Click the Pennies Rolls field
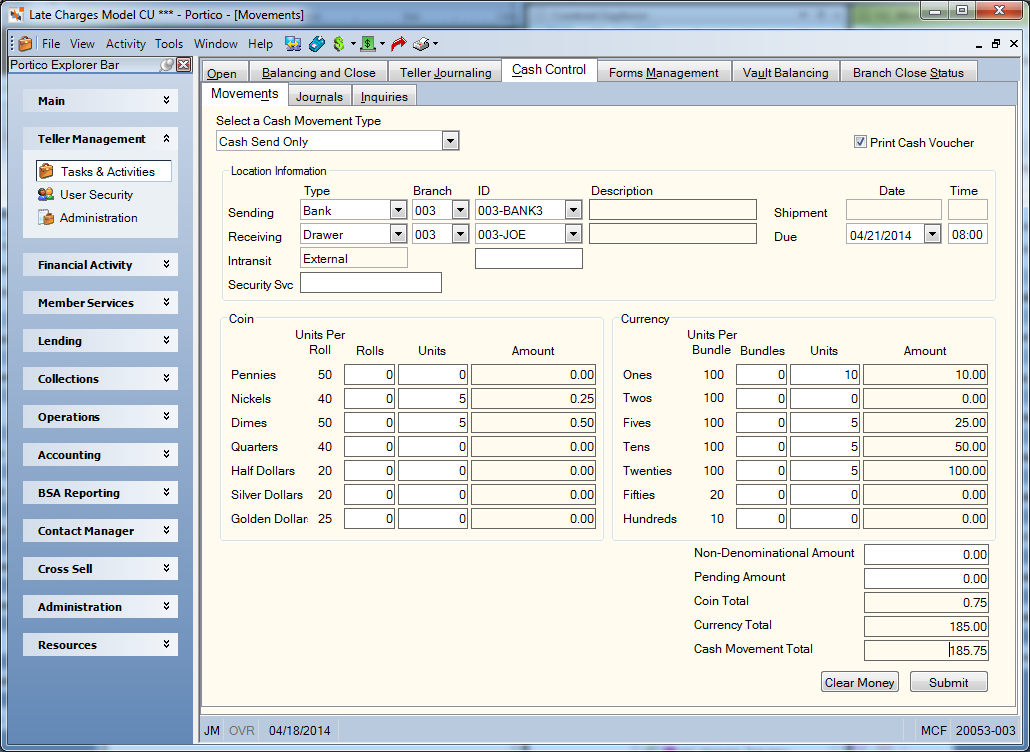This screenshot has width=1030, height=752. coord(369,375)
